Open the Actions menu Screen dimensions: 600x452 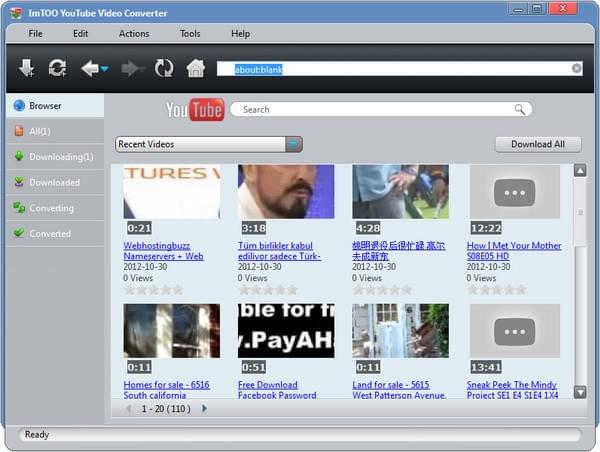[x=134, y=34]
